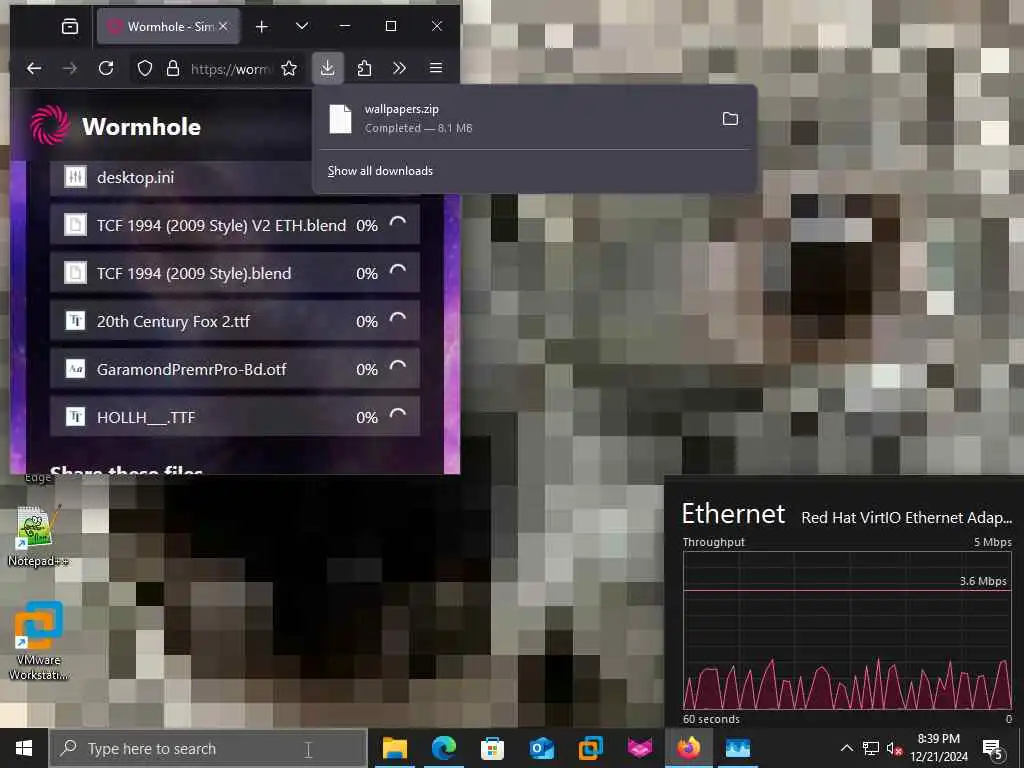Viewport: 1024px width, 768px height.
Task: Click the Wormhole title text
Action: pyautogui.click(x=141, y=127)
